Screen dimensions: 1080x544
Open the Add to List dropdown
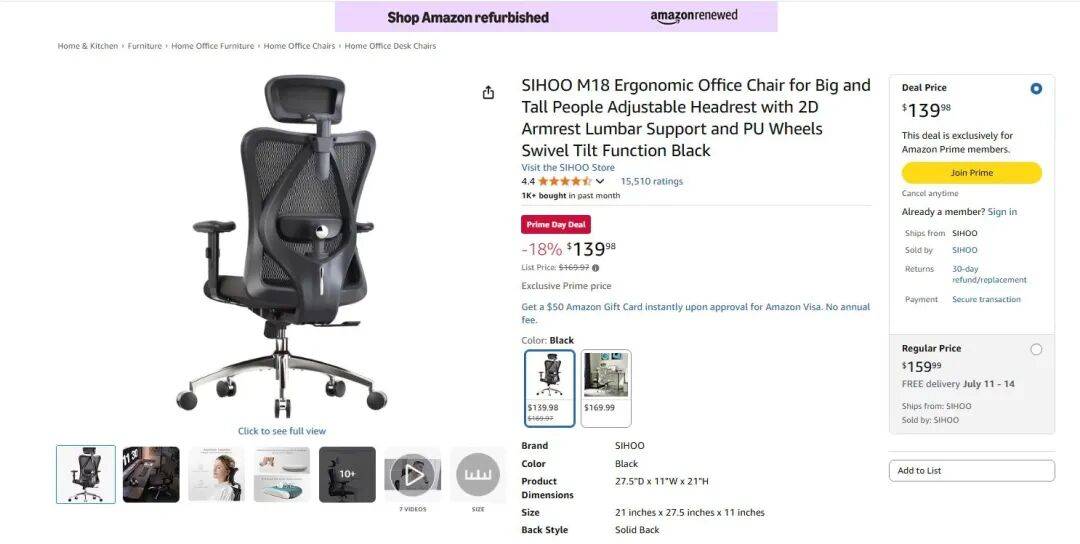tap(971, 470)
